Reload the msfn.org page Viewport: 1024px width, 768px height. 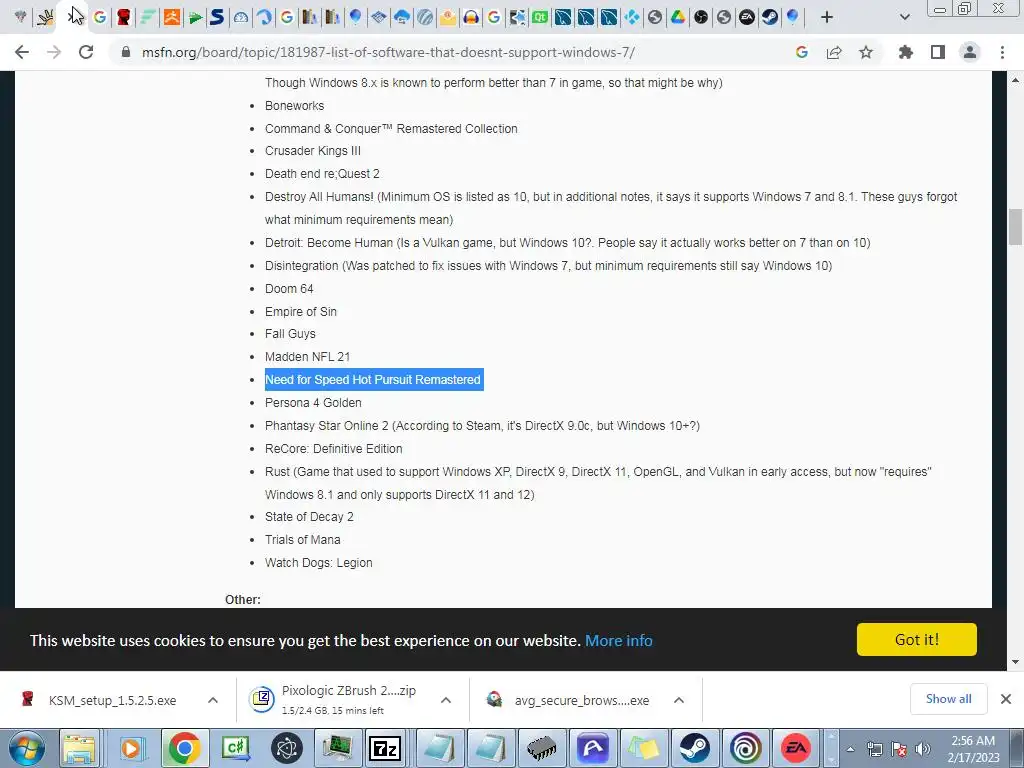pos(86,52)
